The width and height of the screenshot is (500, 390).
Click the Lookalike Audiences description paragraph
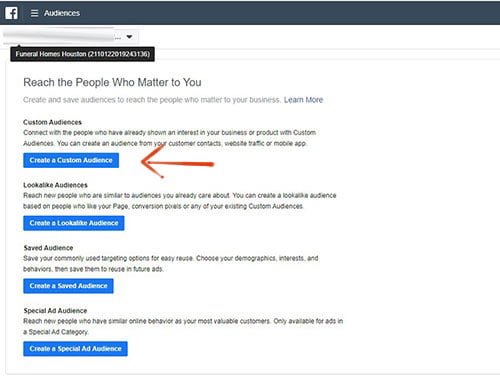(180, 201)
